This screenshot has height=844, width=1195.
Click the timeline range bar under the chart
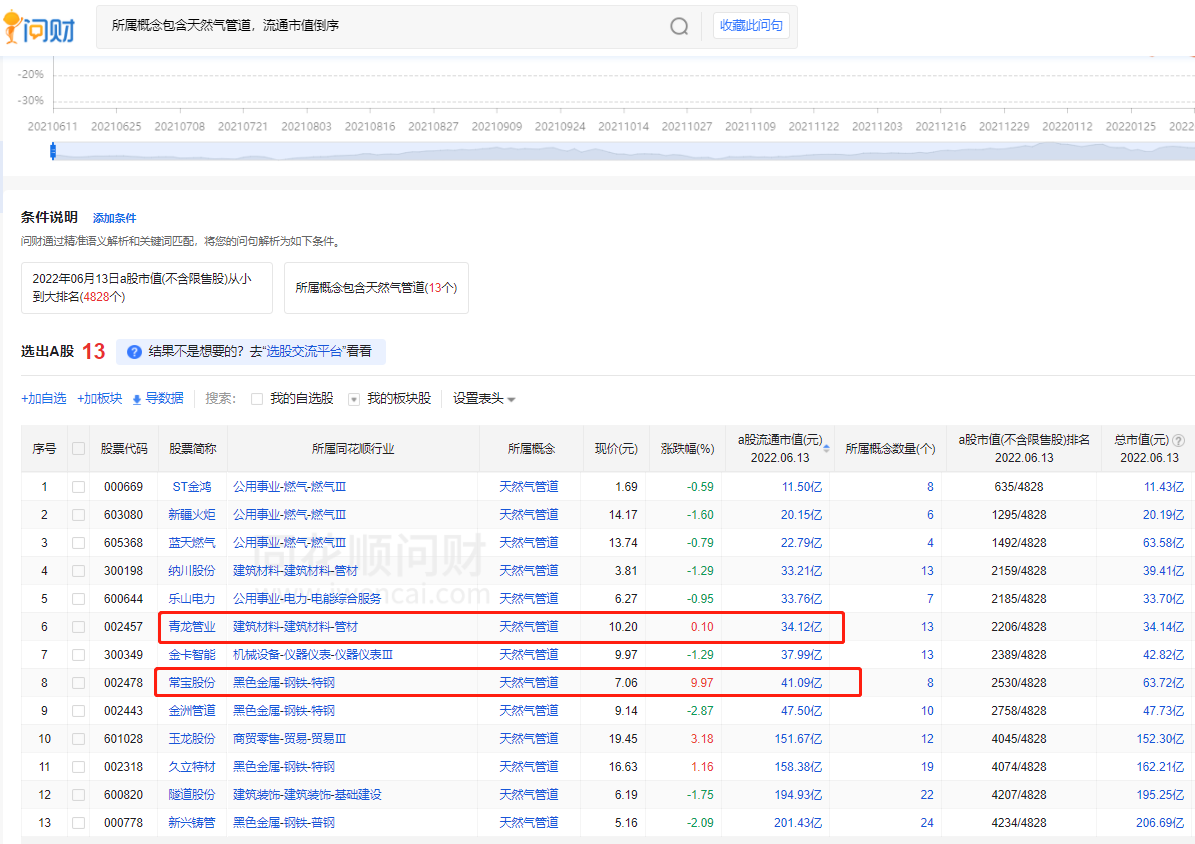click(623, 152)
